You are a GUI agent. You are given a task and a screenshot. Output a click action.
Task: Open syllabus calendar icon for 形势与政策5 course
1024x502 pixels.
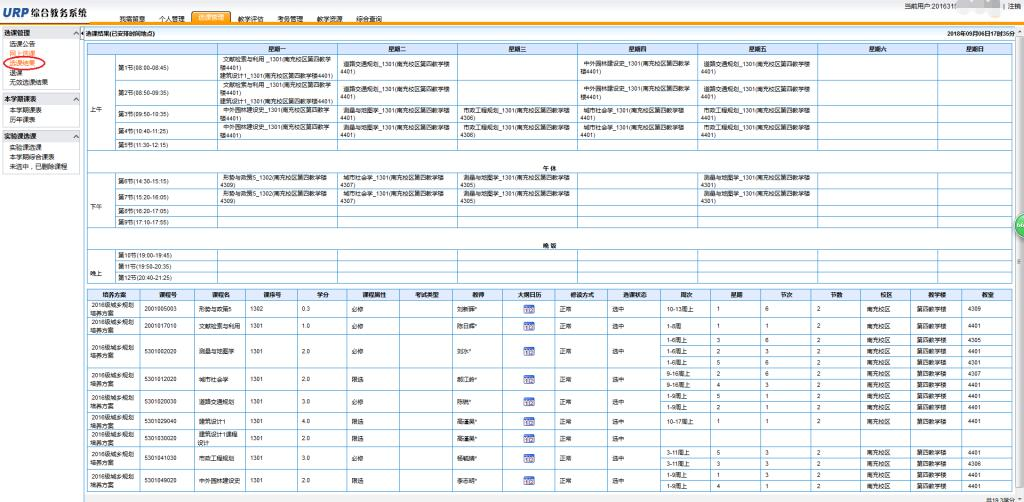pos(528,310)
